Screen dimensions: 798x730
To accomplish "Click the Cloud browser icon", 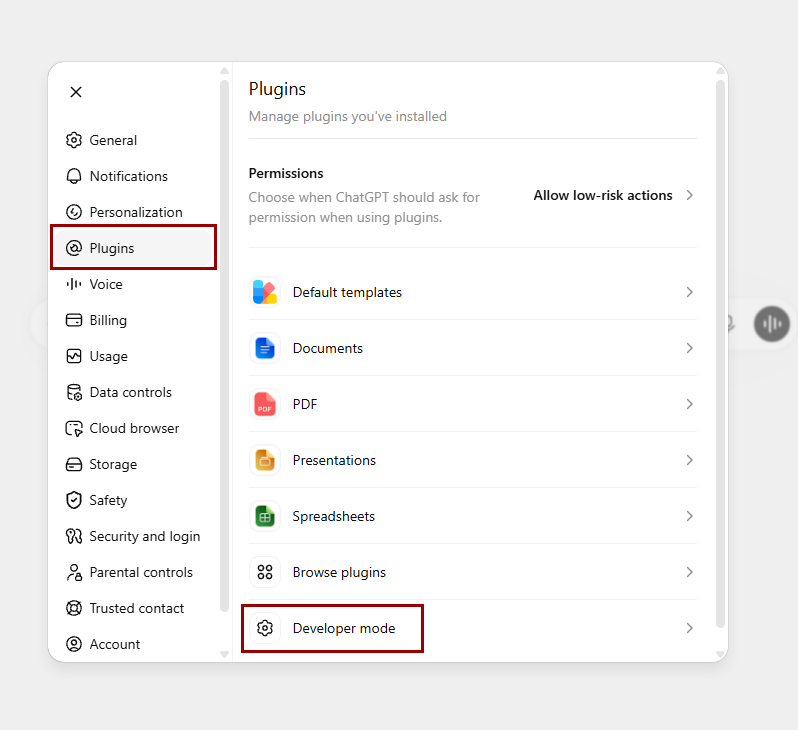I will click(x=74, y=428).
